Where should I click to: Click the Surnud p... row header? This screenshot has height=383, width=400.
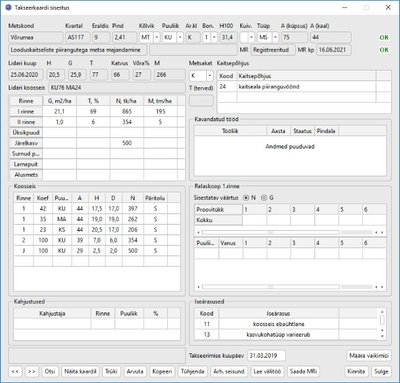[26, 154]
